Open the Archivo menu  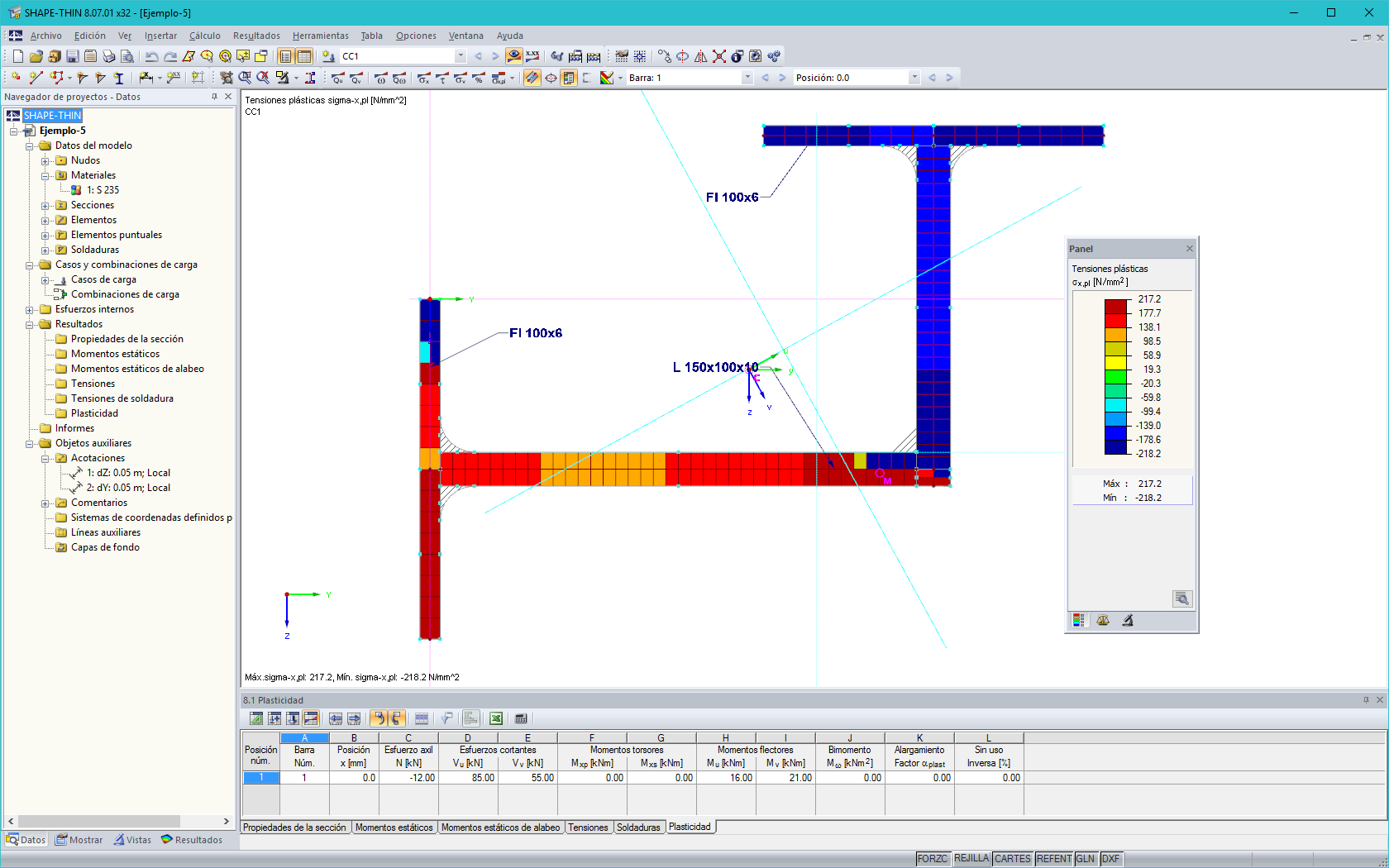pos(46,36)
